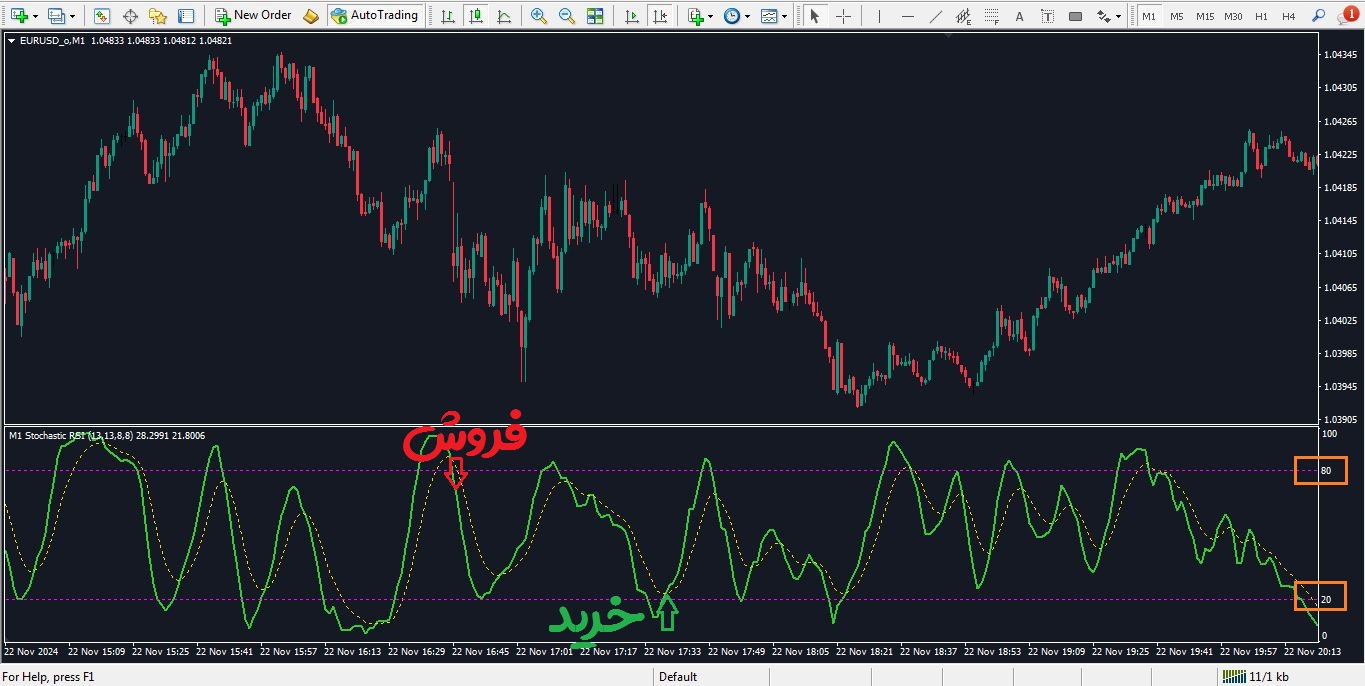This screenshot has width=1365, height=686.
Task: Switch chart to line chart mode
Action: click(x=503, y=16)
